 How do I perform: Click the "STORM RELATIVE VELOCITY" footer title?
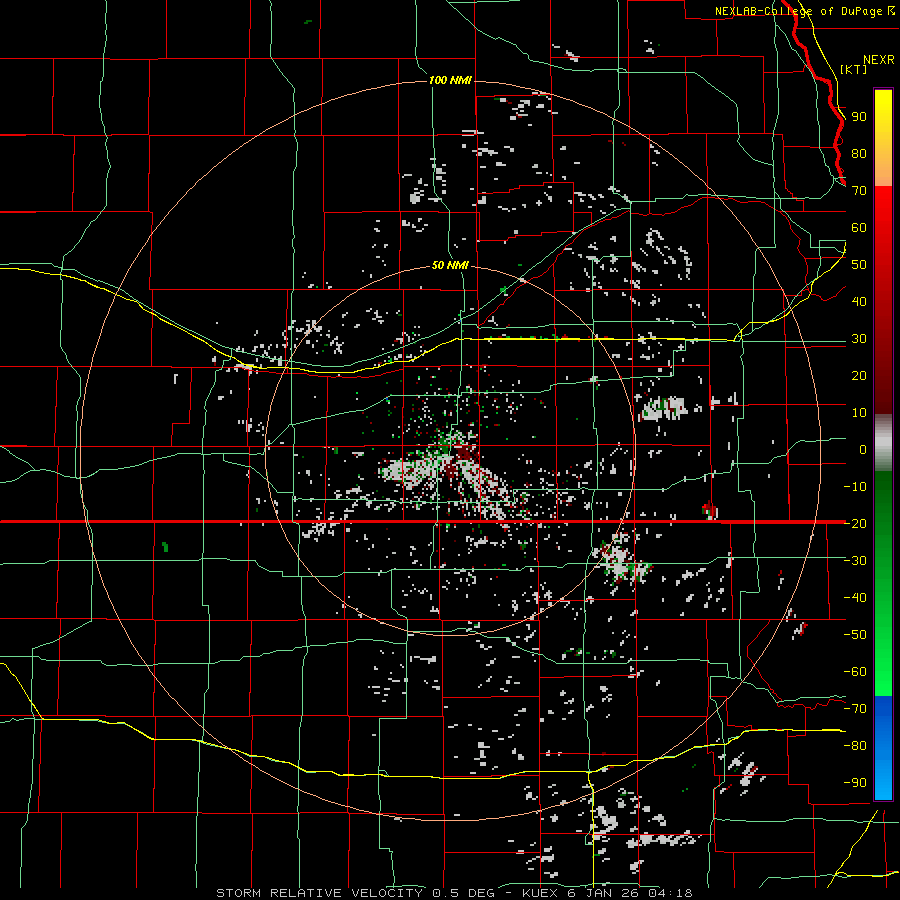click(319, 893)
